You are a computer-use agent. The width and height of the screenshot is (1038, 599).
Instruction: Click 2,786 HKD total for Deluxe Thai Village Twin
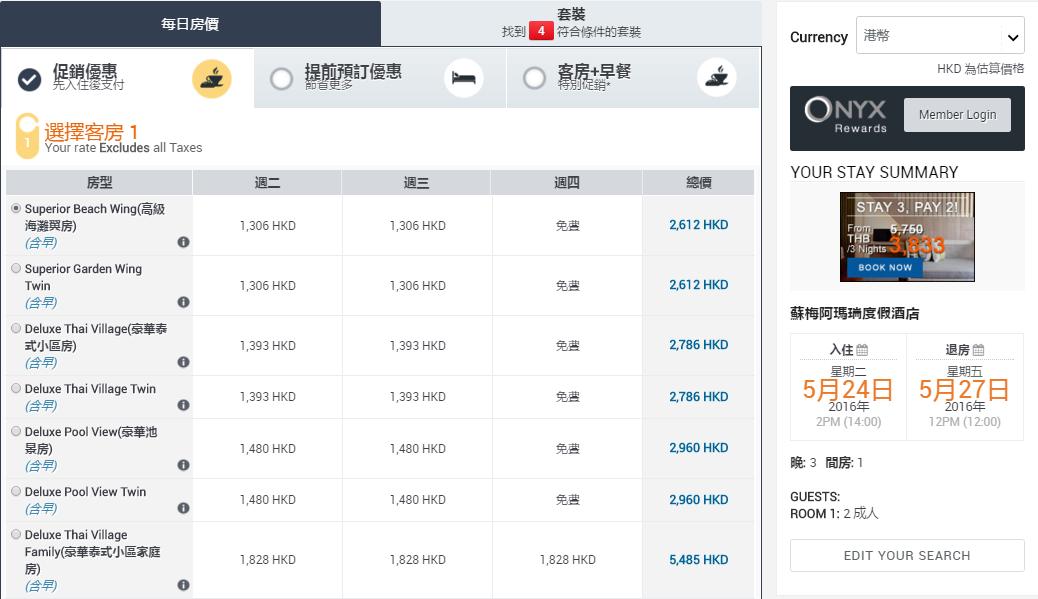click(x=698, y=397)
